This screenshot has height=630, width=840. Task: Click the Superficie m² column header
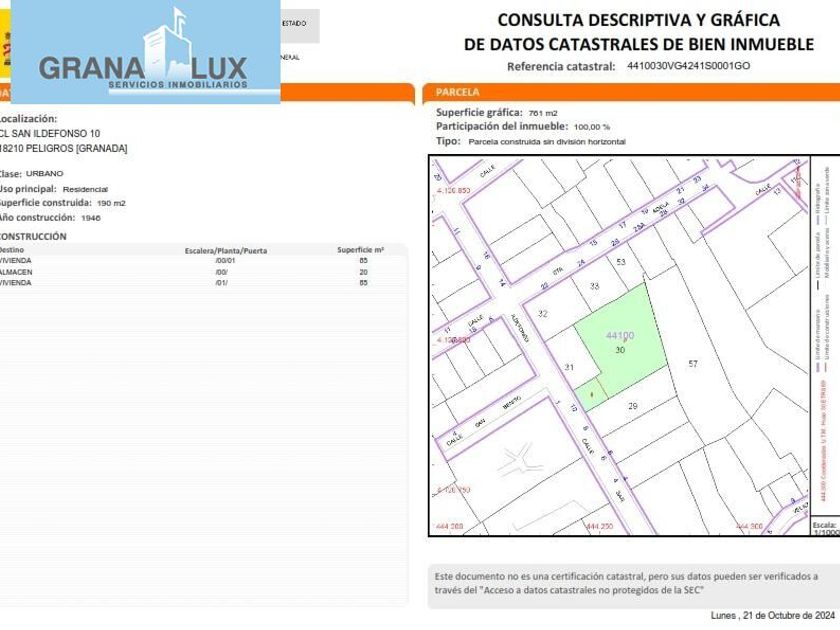(360, 250)
